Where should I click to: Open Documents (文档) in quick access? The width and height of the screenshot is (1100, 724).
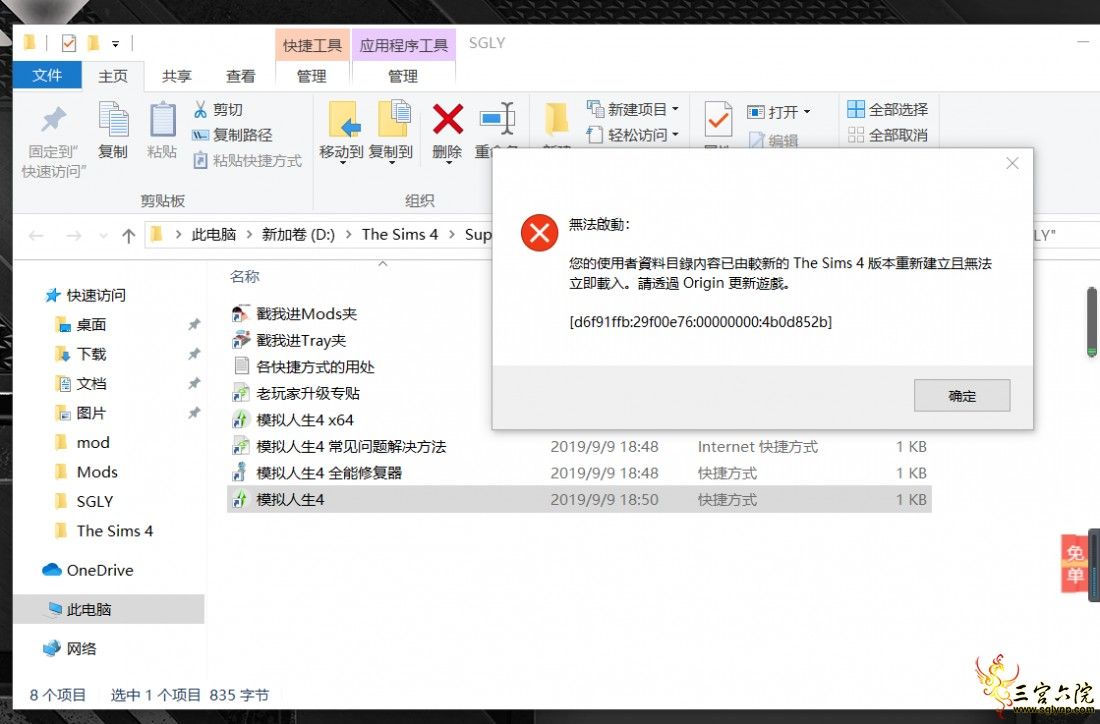(x=81, y=384)
